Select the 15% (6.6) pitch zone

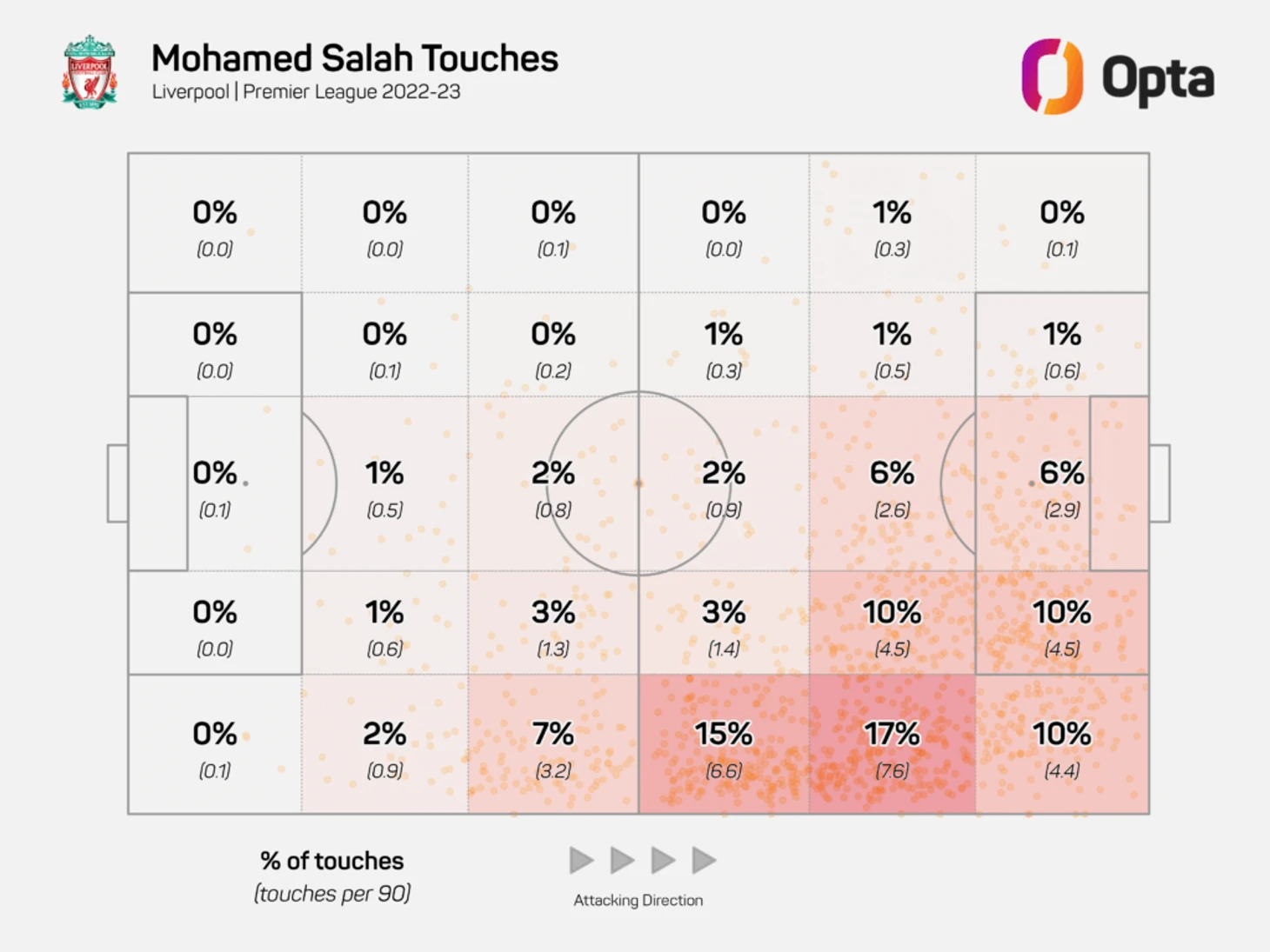coord(725,744)
